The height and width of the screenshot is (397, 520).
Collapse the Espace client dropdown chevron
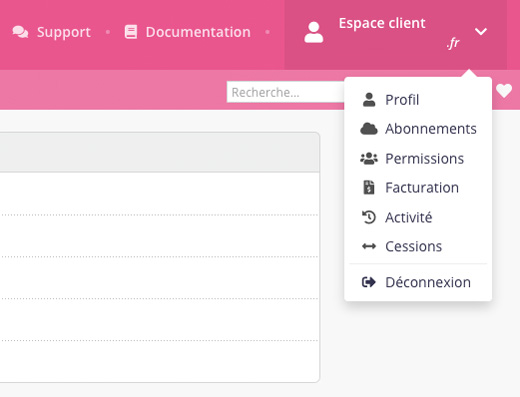pos(481,32)
